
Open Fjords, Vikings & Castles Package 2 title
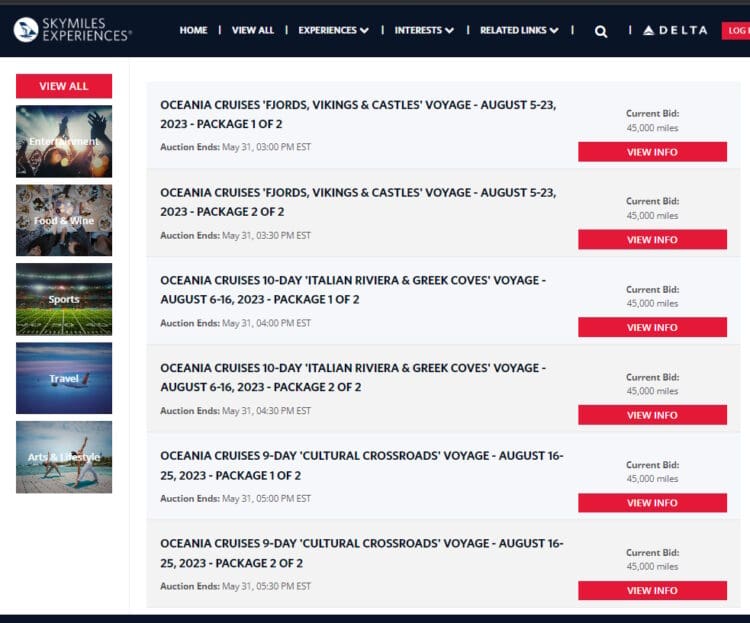point(358,201)
